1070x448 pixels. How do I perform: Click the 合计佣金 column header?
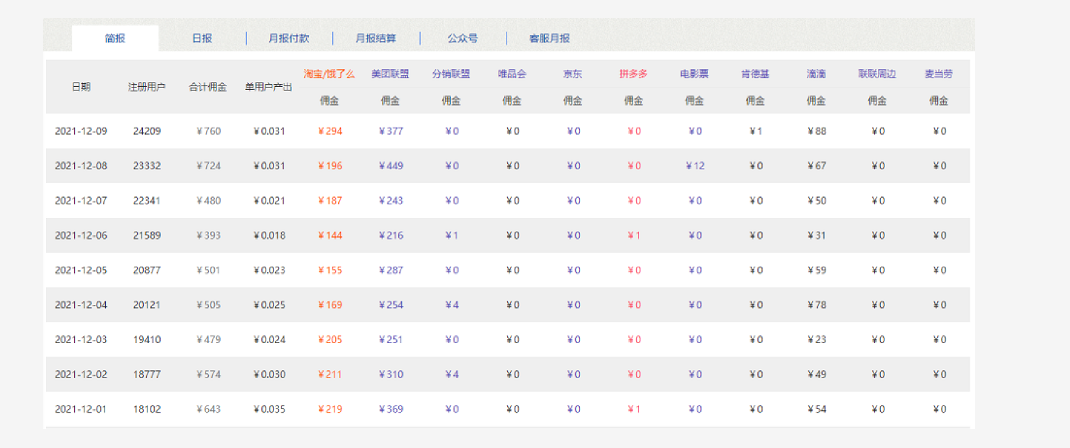coord(208,87)
